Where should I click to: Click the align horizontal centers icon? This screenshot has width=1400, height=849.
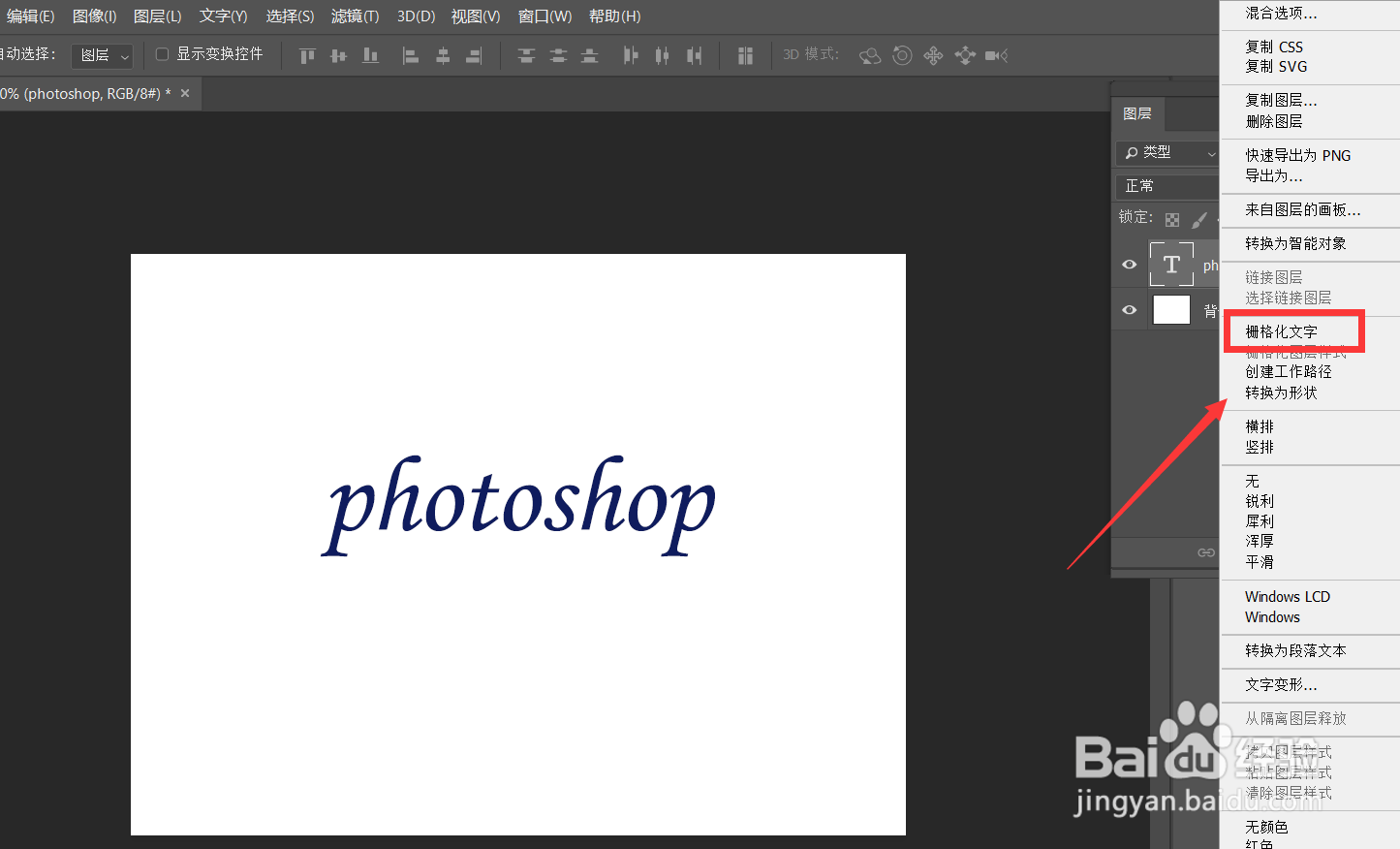tap(443, 56)
